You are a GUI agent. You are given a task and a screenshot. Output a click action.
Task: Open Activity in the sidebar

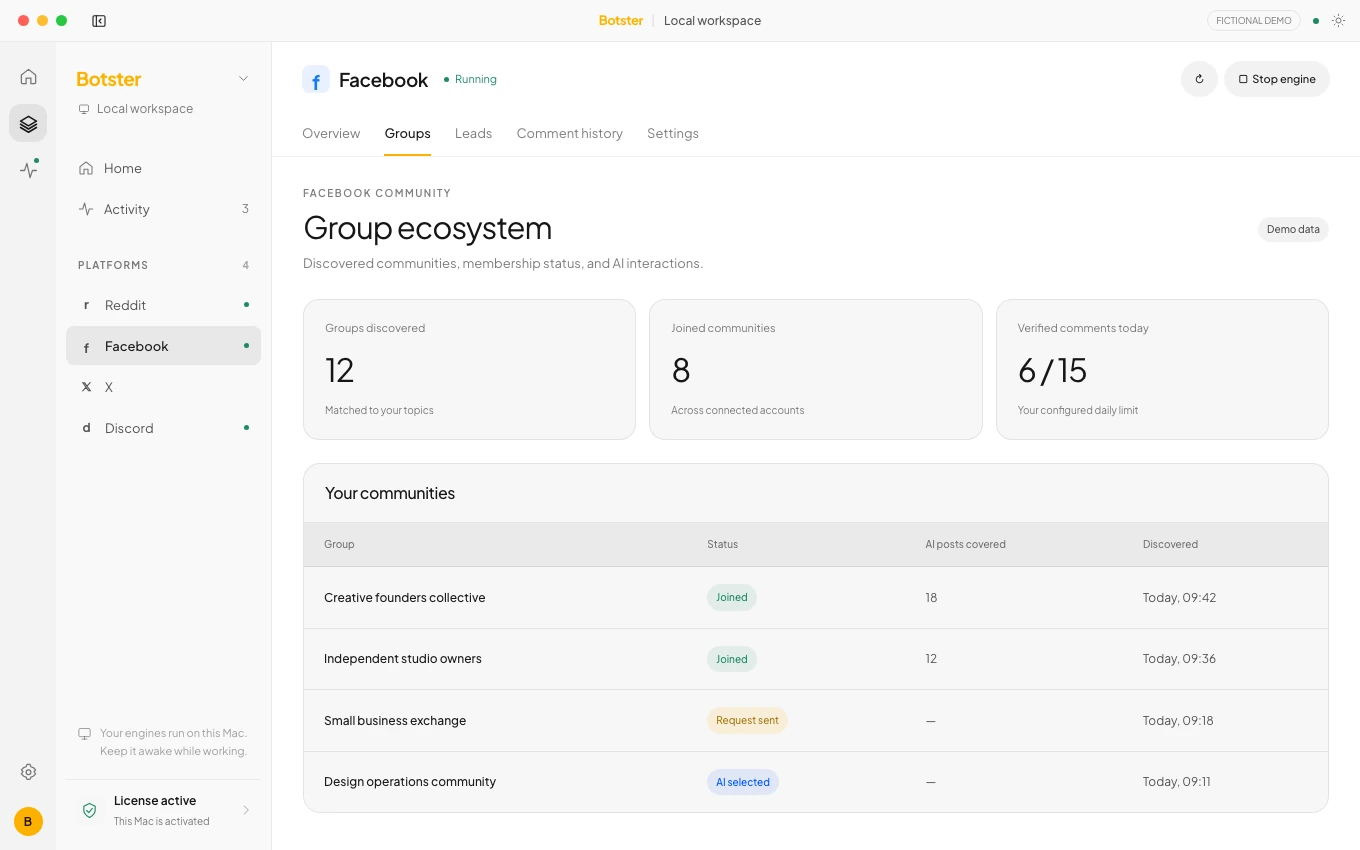(163, 209)
